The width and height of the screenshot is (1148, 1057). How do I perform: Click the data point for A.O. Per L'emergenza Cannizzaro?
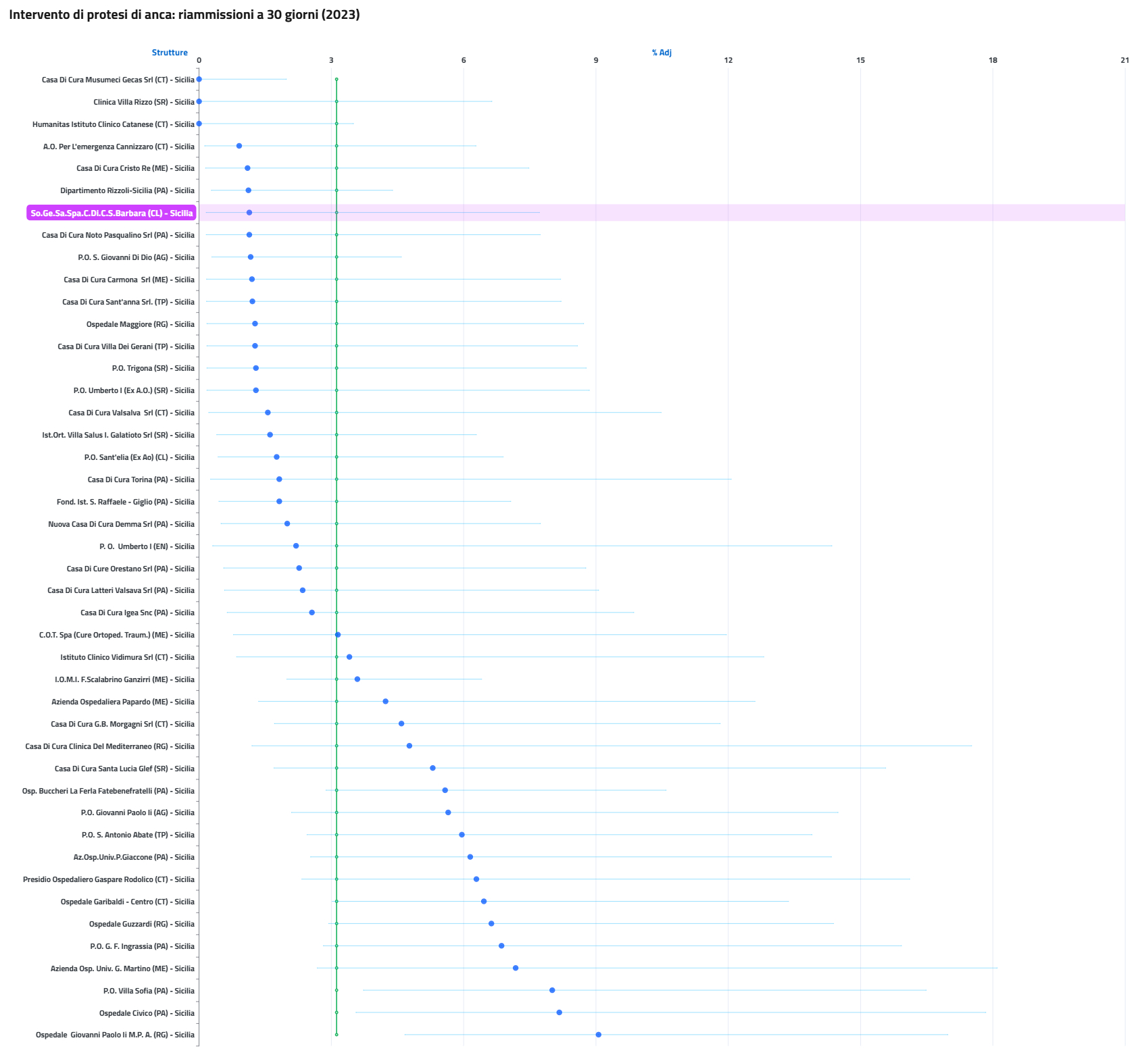(x=239, y=146)
